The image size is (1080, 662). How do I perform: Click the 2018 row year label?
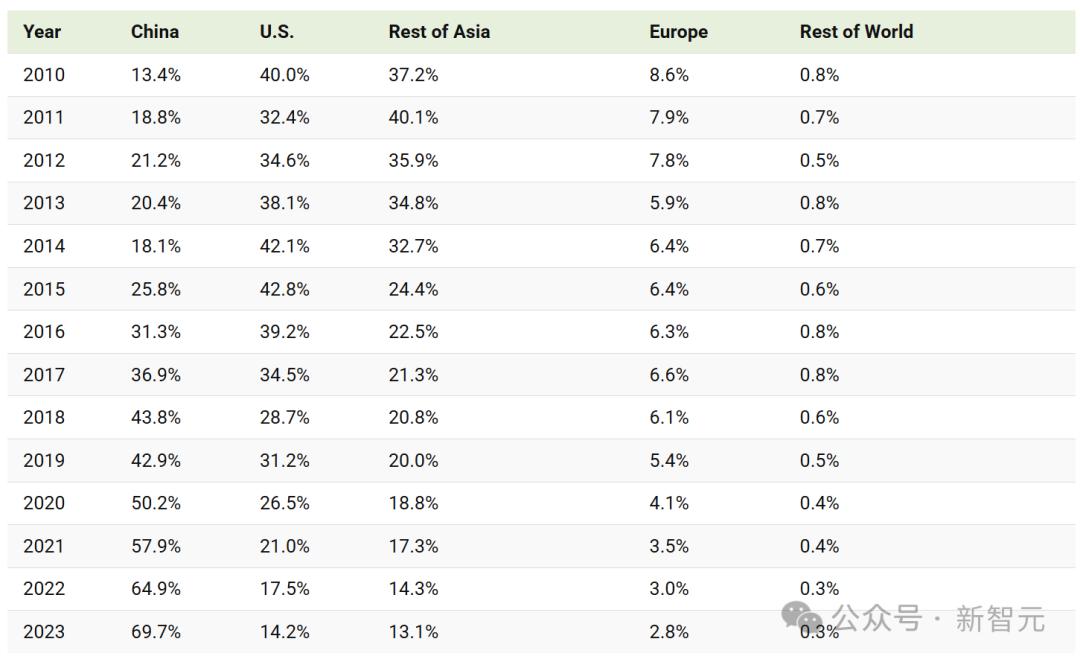click(44, 417)
